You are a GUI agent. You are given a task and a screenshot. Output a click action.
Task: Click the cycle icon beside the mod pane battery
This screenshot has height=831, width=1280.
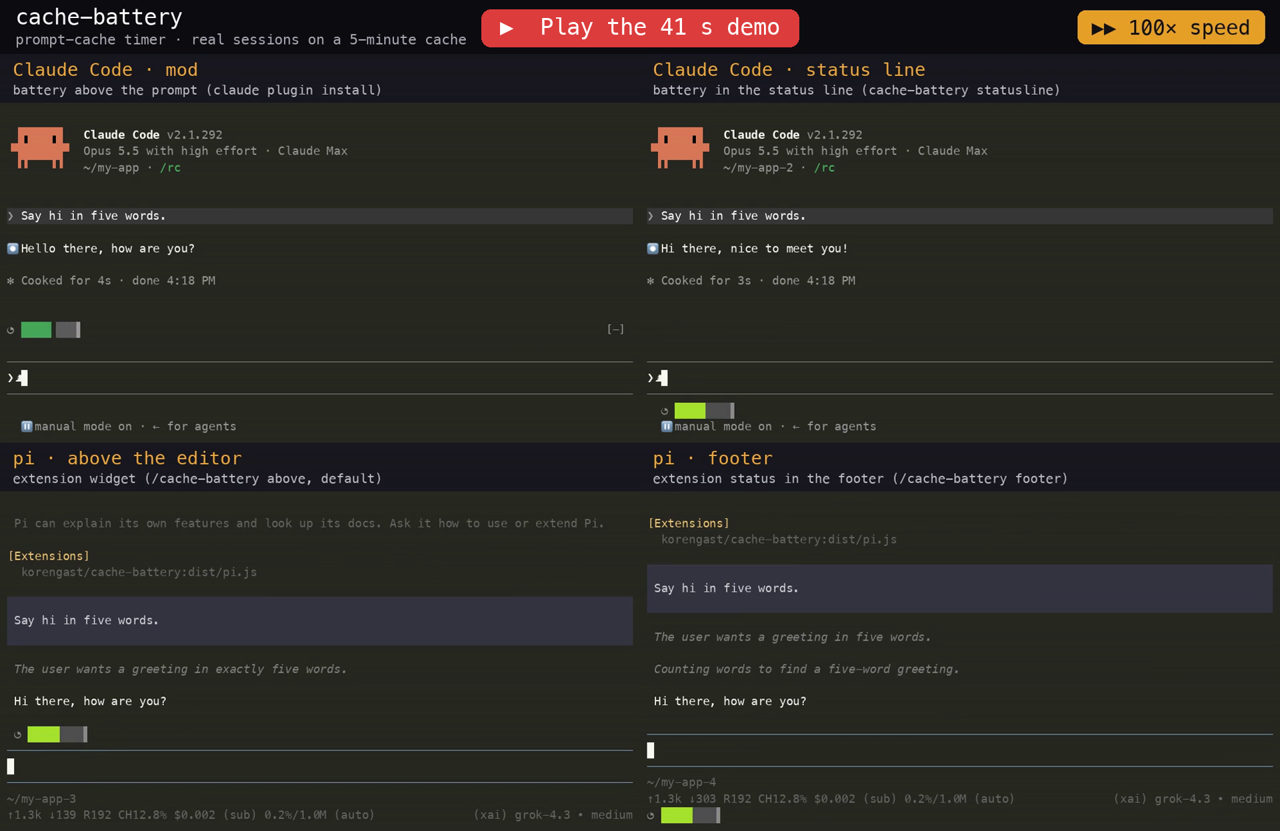click(11, 330)
